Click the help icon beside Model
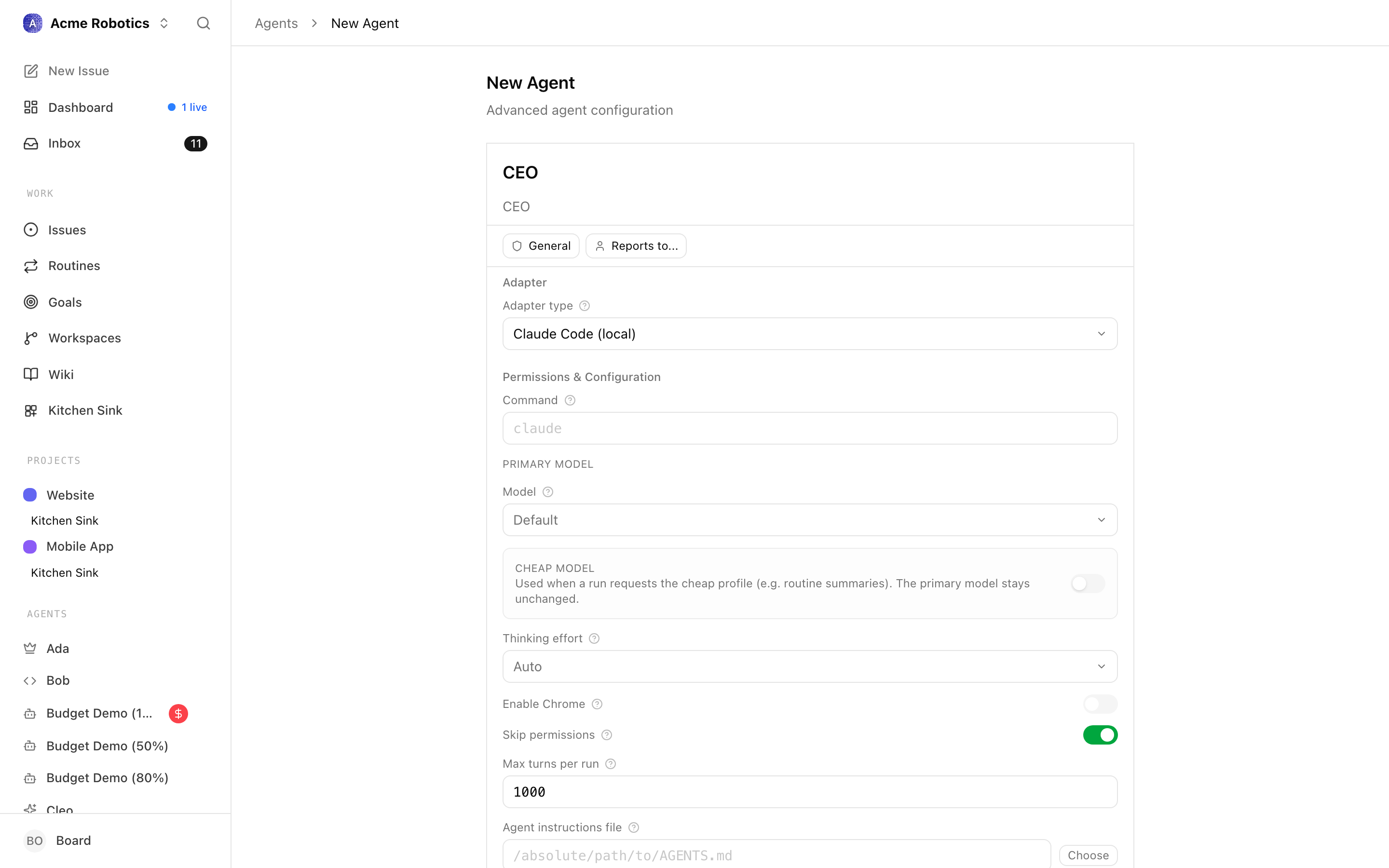 point(548,492)
